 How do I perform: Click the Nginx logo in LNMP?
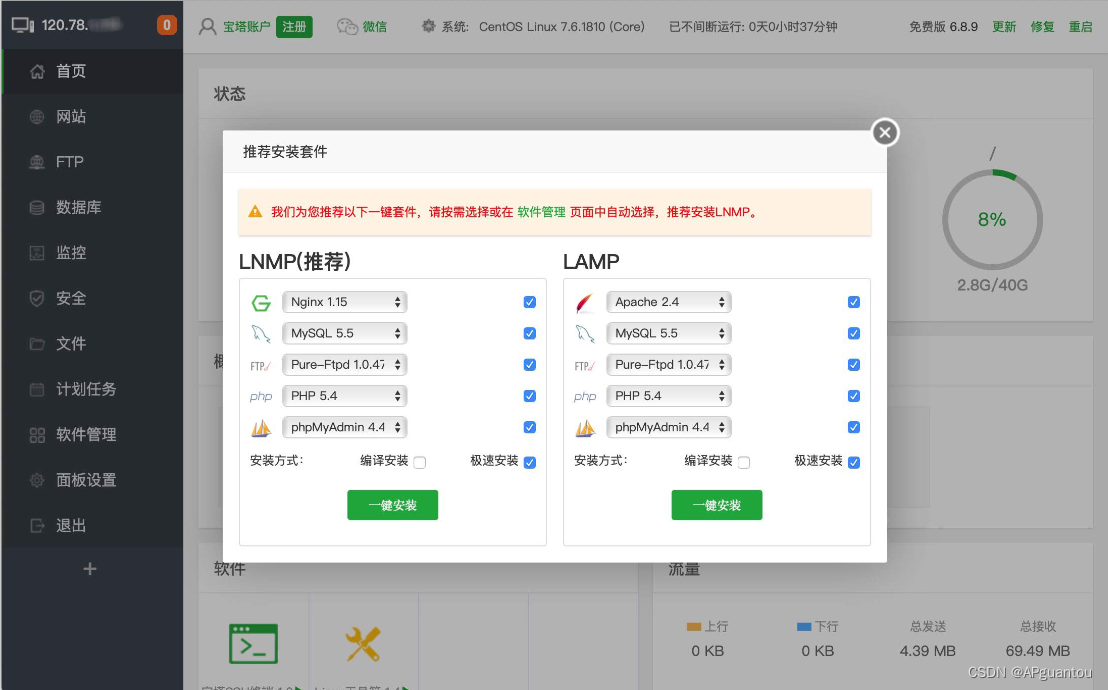(x=261, y=303)
